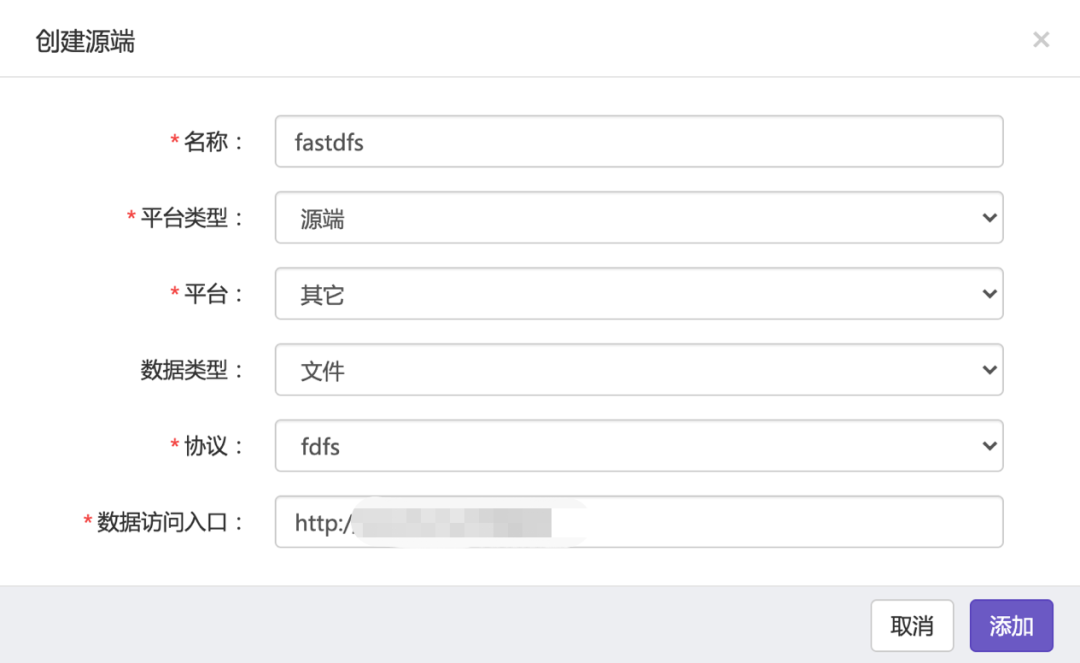Open the 平台 dropdown showing 其它
Screen dimensions: 1080x663
pyautogui.click(x=638, y=294)
